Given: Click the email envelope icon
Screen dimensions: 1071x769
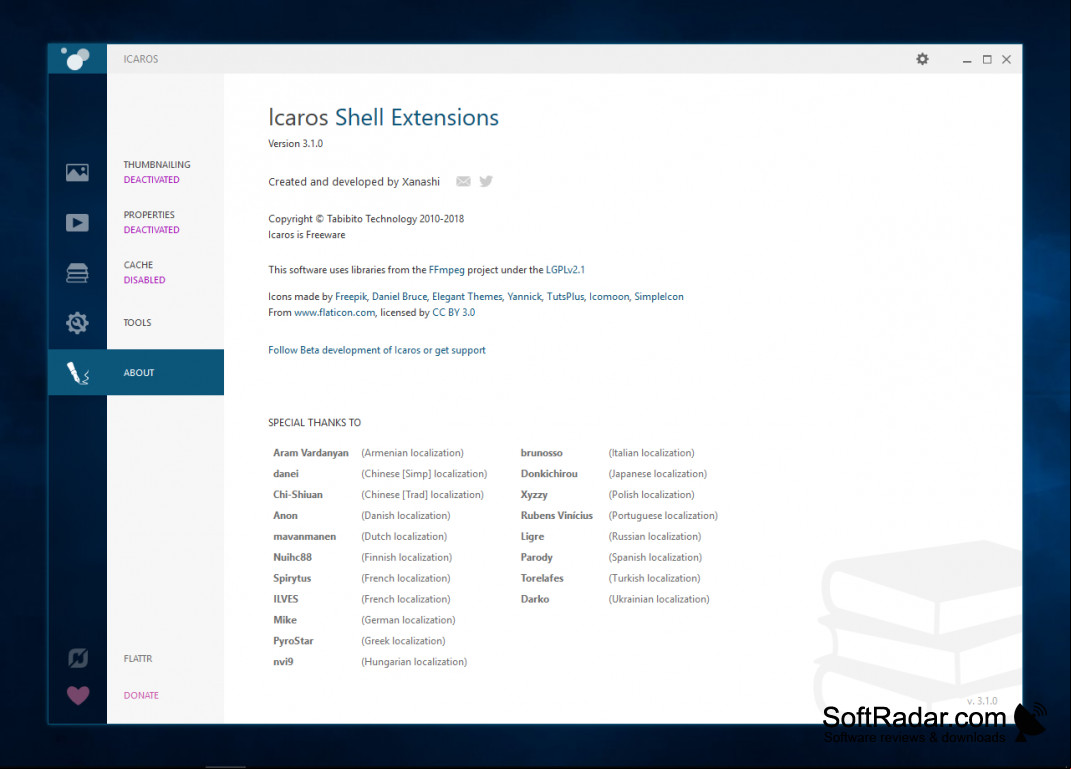Looking at the screenshot, I should click(463, 182).
